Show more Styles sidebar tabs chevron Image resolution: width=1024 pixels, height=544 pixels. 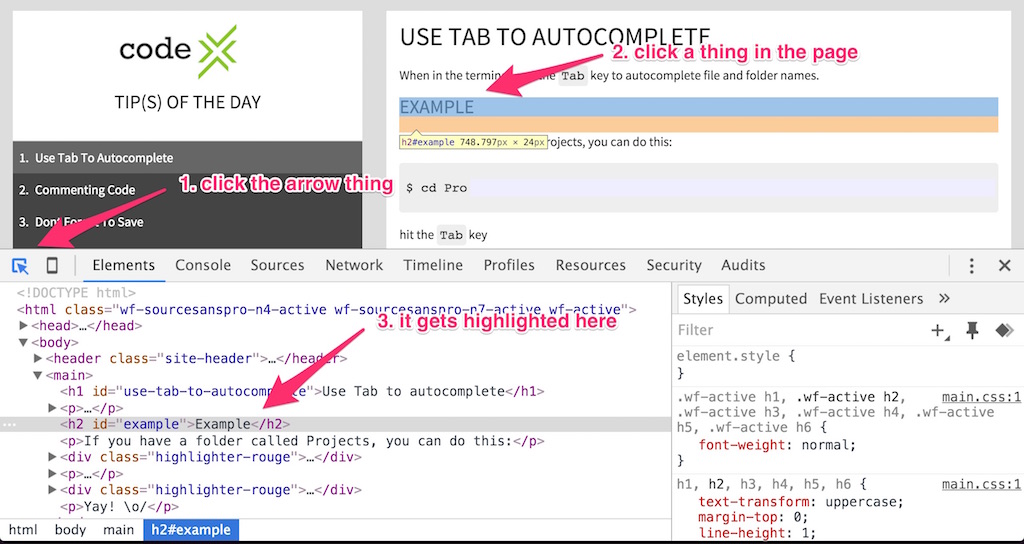[x=944, y=298]
